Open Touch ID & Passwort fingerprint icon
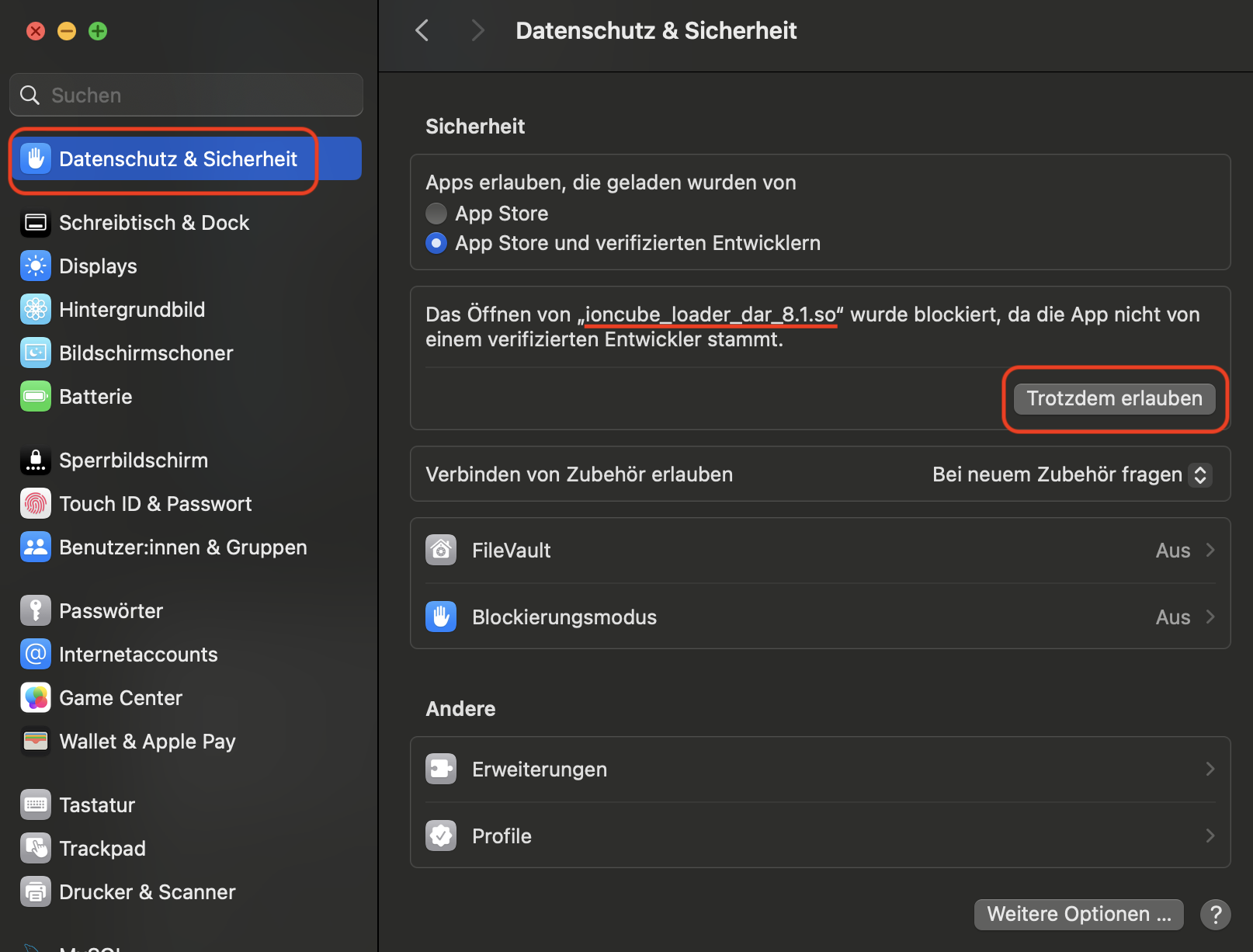The height and width of the screenshot is (952, 1253). pos(36,504)
